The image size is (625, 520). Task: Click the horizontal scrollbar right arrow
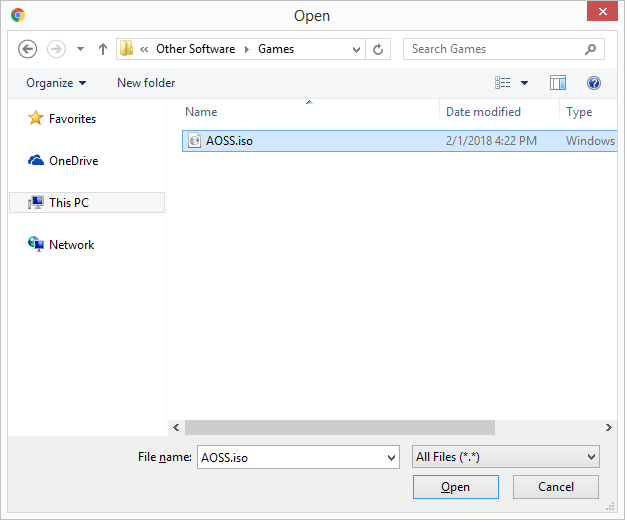609,428
